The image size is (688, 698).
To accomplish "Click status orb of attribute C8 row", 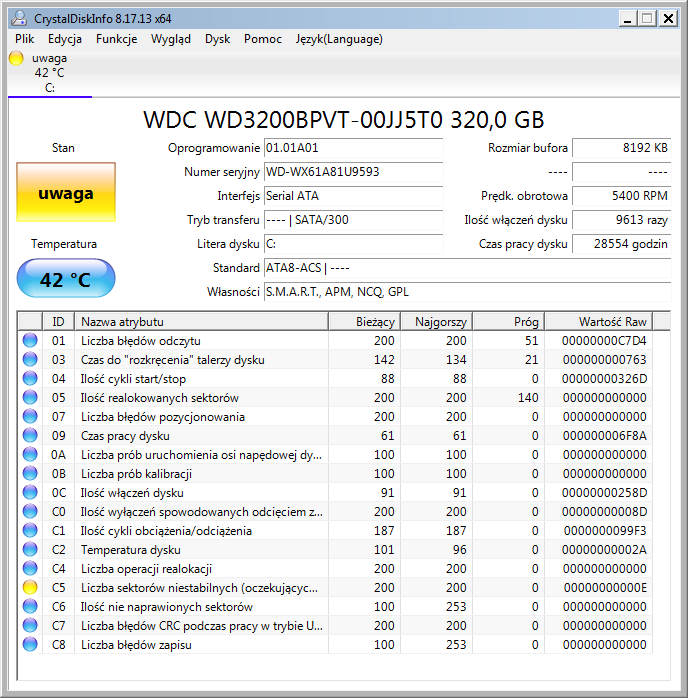I will [x=30, y=644].
